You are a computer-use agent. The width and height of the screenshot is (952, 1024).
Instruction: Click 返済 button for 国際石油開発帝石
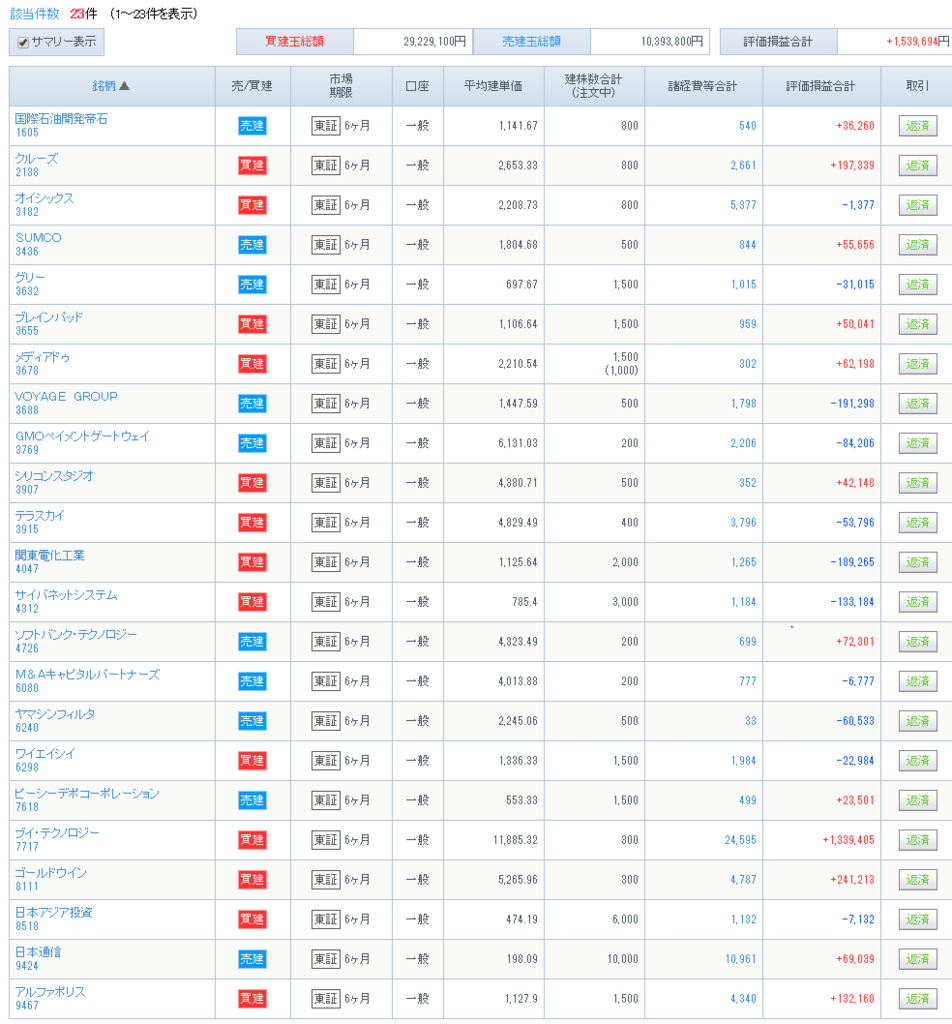point(917,126)
